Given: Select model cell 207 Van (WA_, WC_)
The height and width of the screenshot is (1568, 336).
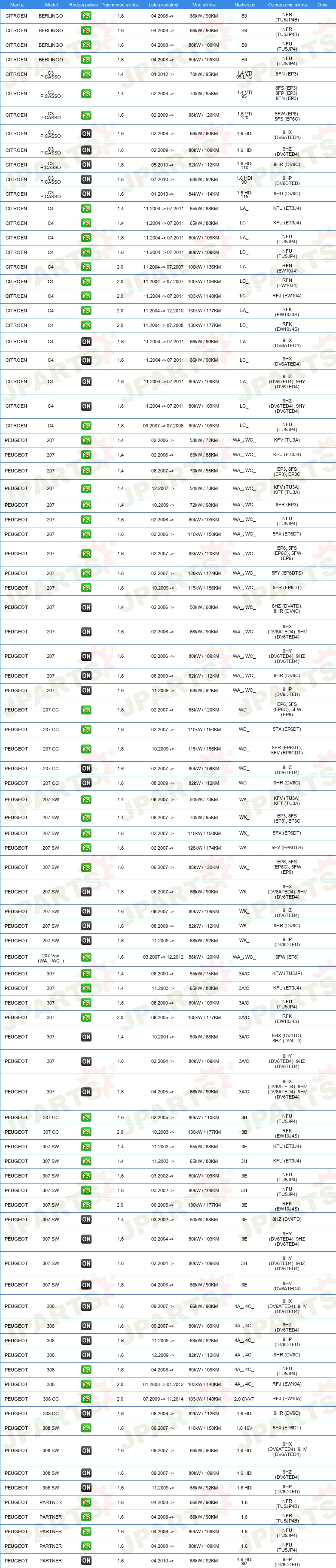Looking at the screenshot, I should (51, 958).
